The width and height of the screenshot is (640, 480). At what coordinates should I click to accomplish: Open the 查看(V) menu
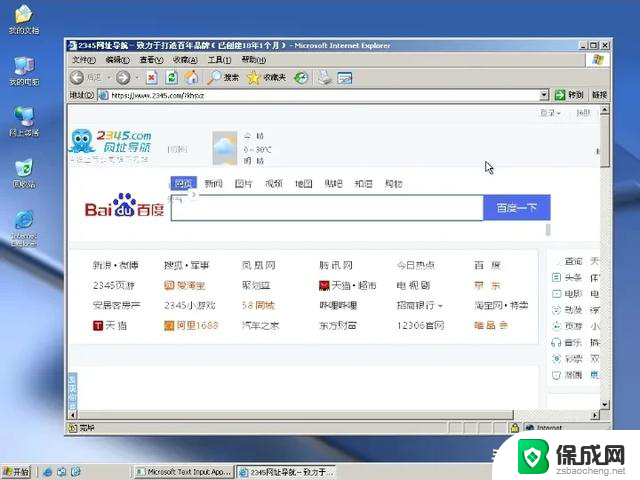[x=151, y=60]
